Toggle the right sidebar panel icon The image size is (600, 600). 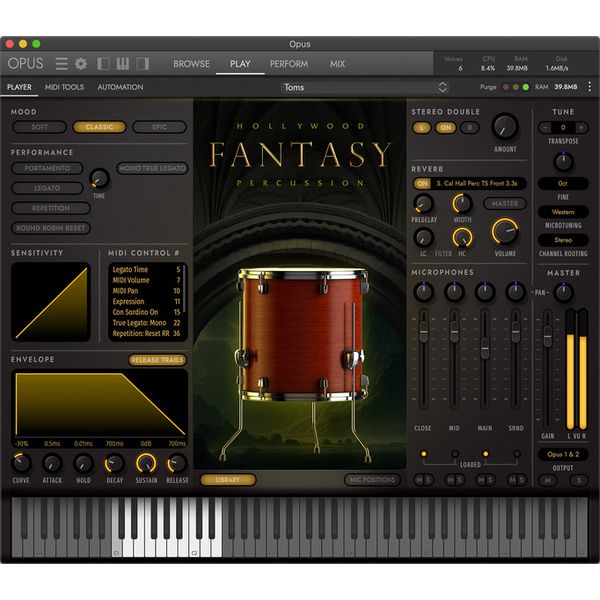coord(143,64)
